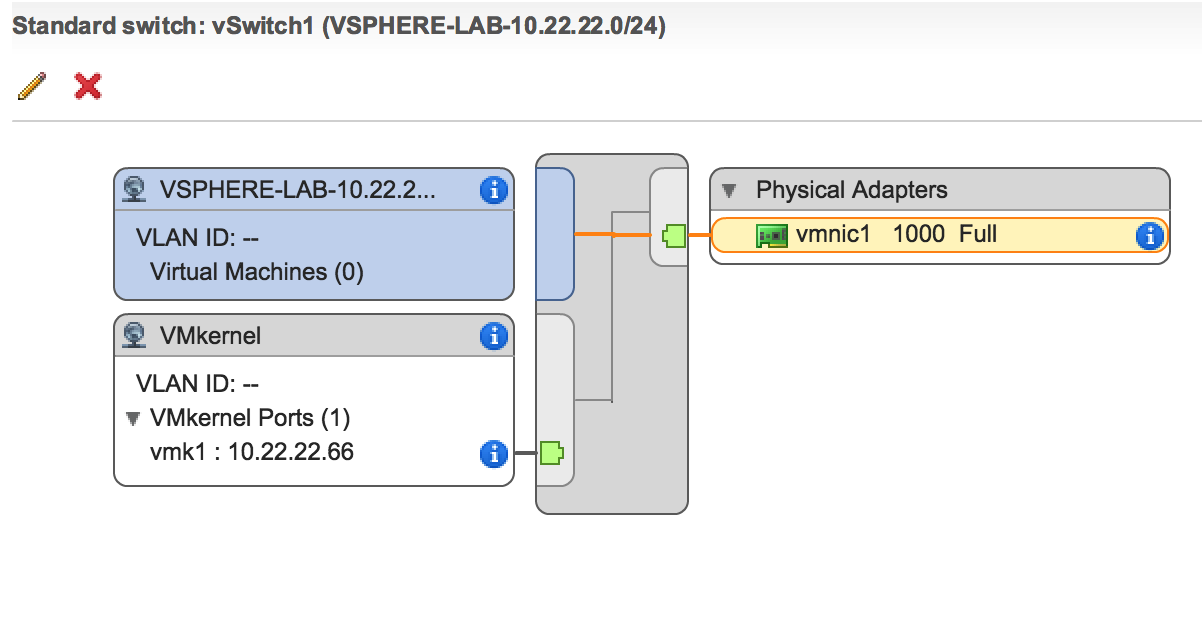The width and height of the screenshot is (1202, 628).
Task: Click the pencil edit switch icon
Action: pos(32,87)
